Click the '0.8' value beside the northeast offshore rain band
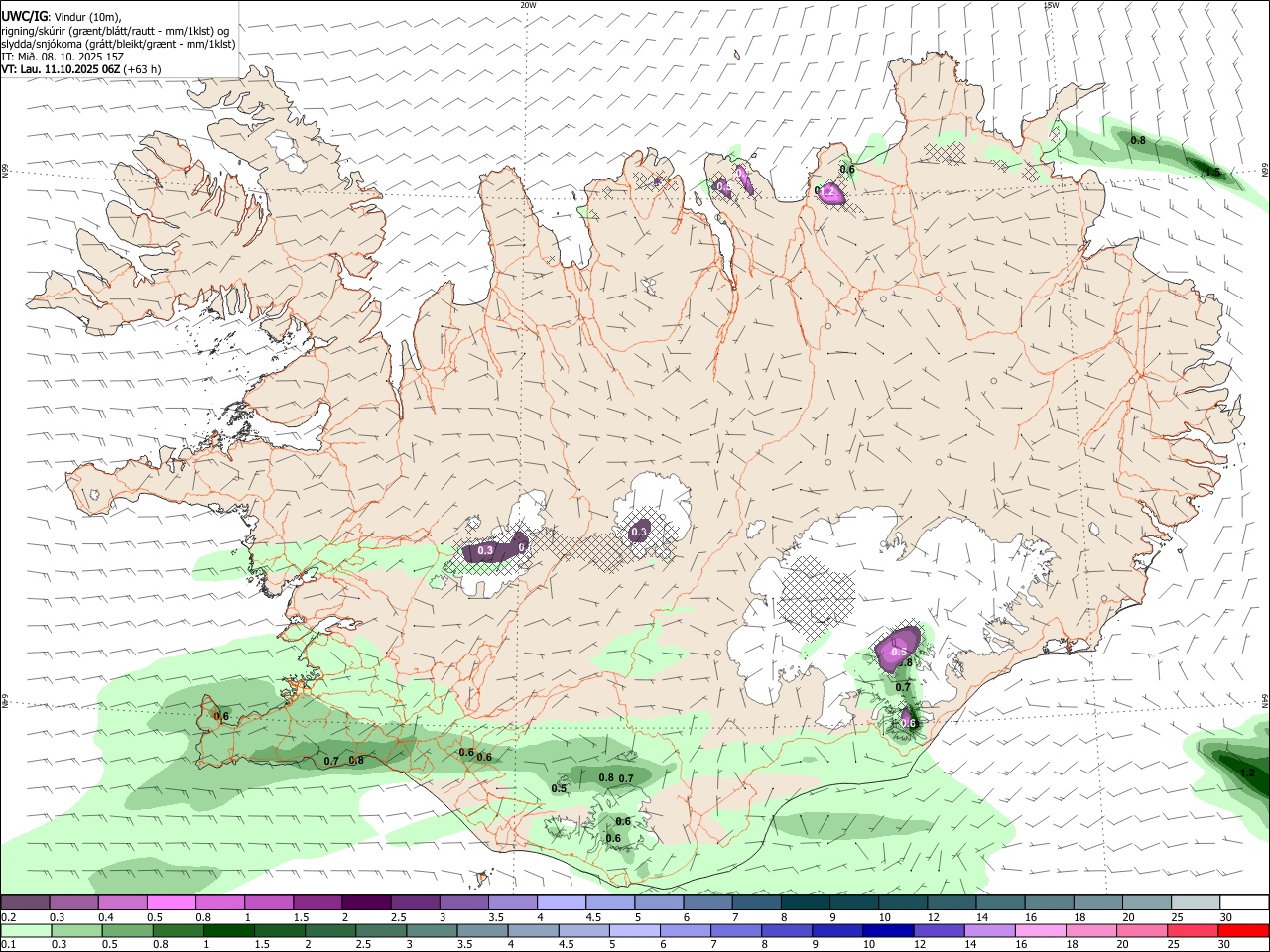 pos(1138,140)
